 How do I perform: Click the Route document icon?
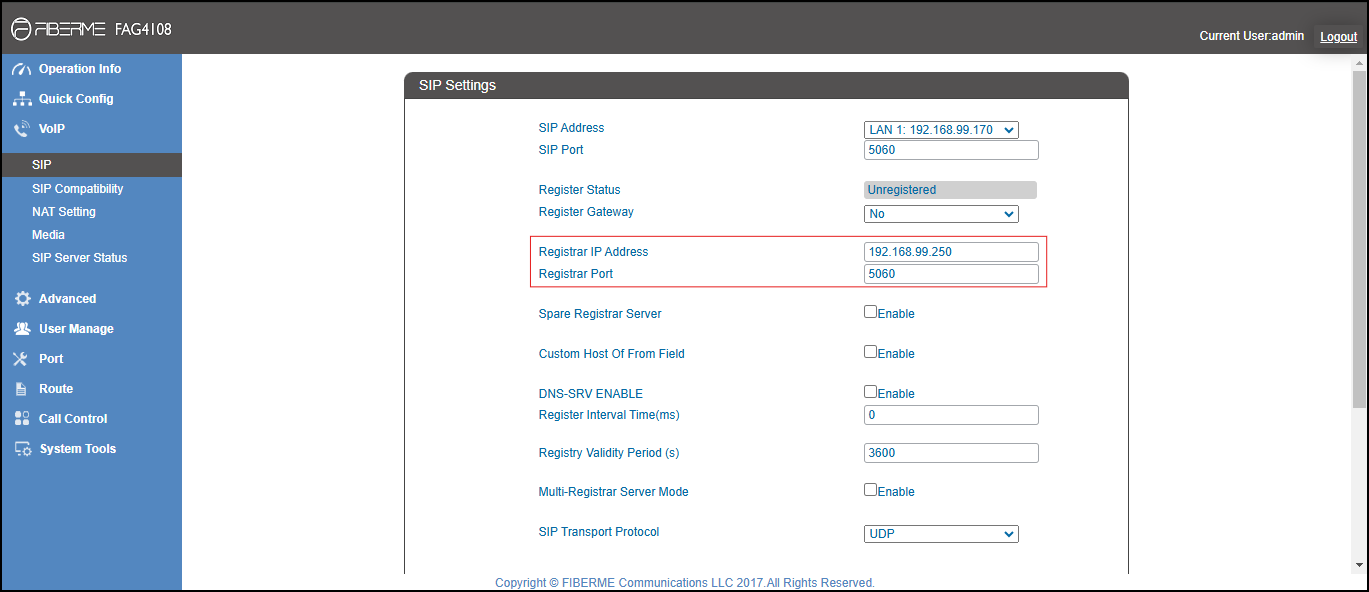(x=21, y=389)
